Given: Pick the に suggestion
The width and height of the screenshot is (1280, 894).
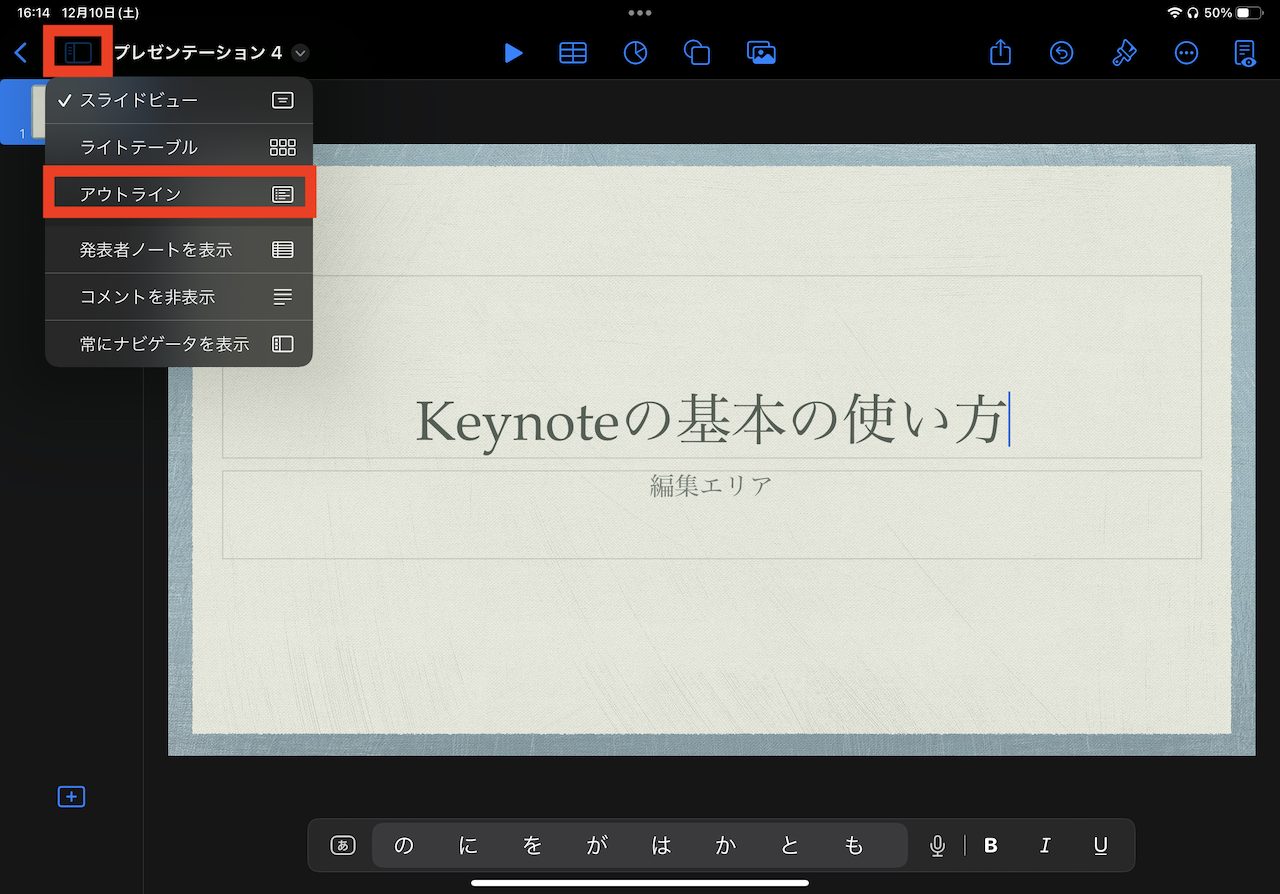Looking at the screenshot, I should [468, 846].
